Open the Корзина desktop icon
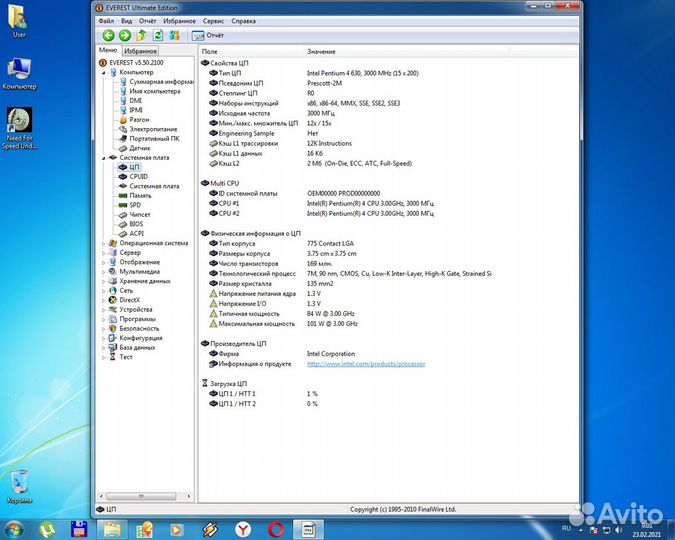 click(19, 487)
